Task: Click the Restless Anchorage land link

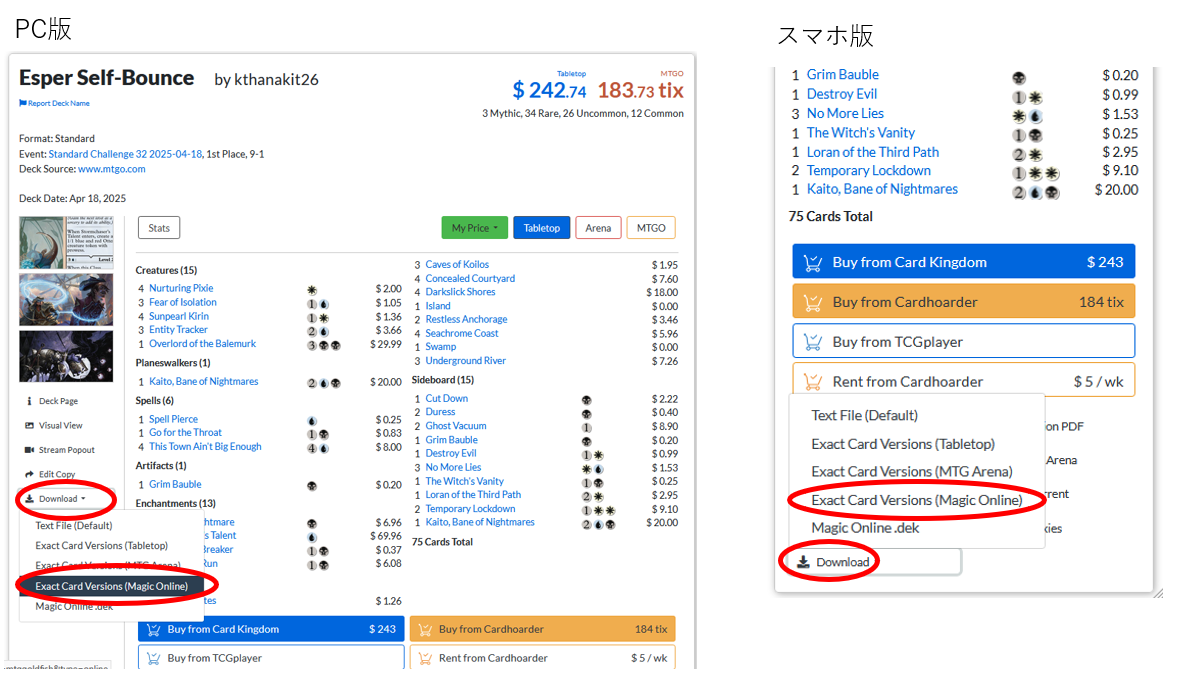Action: (467, 319)
